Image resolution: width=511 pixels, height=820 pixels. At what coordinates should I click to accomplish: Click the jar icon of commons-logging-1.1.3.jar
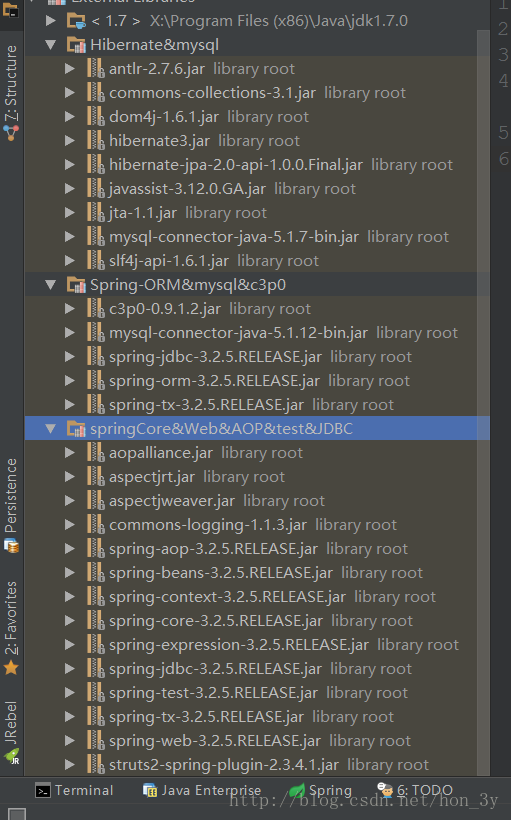click(95, 525)
